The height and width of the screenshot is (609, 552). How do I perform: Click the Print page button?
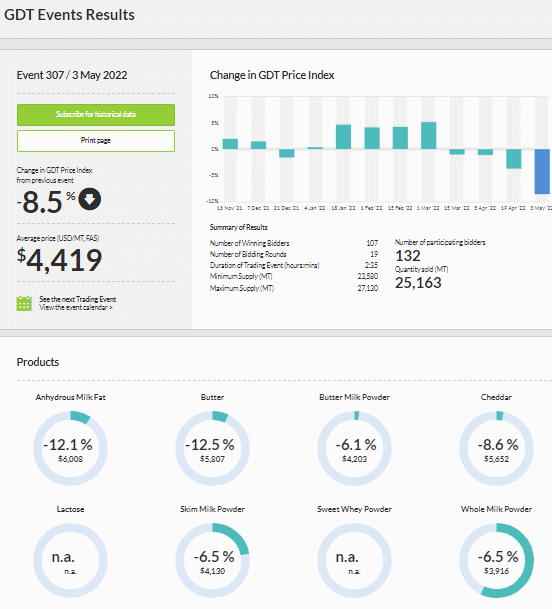96,141
